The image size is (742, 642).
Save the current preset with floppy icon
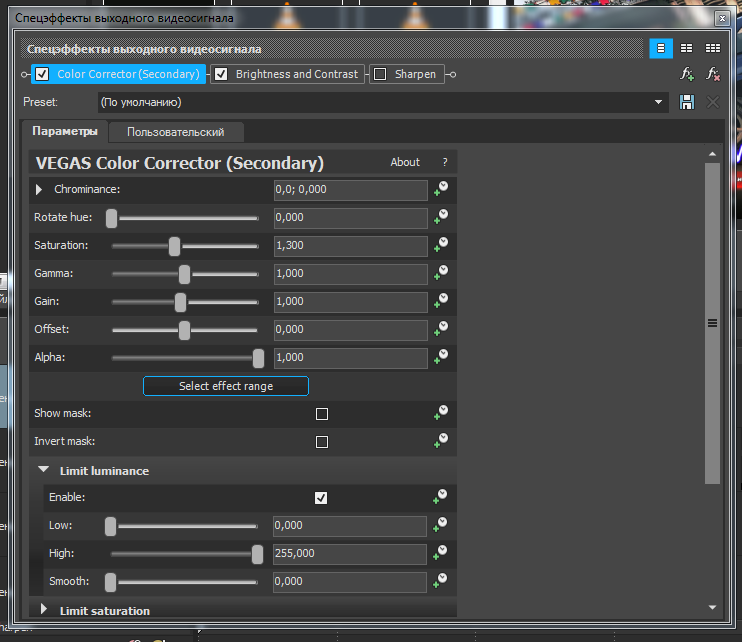(687, 102)
